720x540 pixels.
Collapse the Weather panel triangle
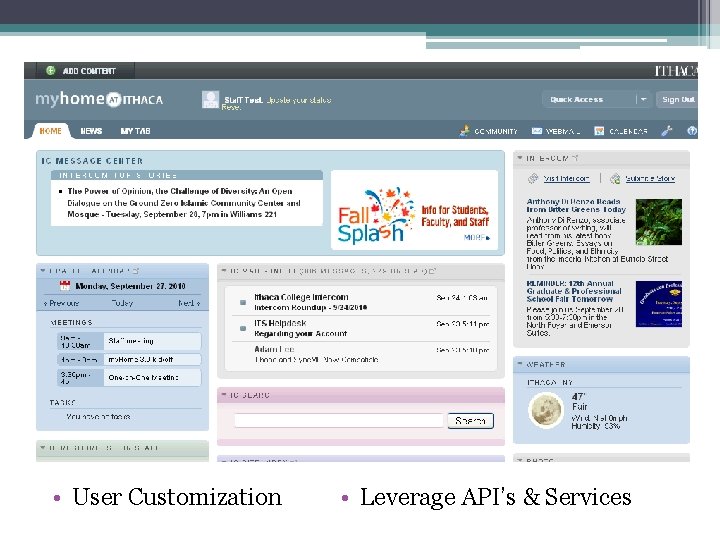point(520,364)
